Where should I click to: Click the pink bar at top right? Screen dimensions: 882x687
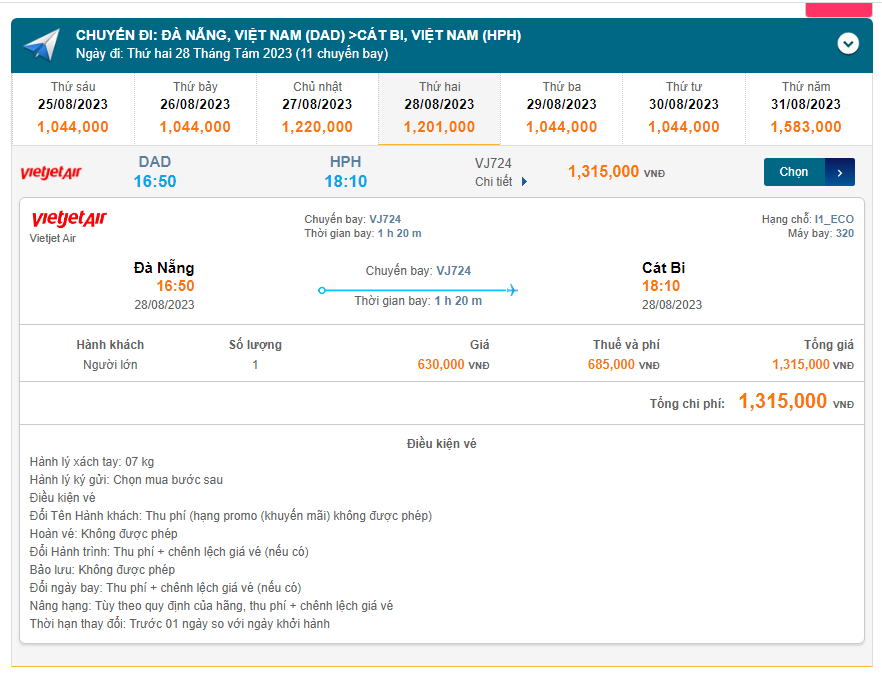(838, 8)
